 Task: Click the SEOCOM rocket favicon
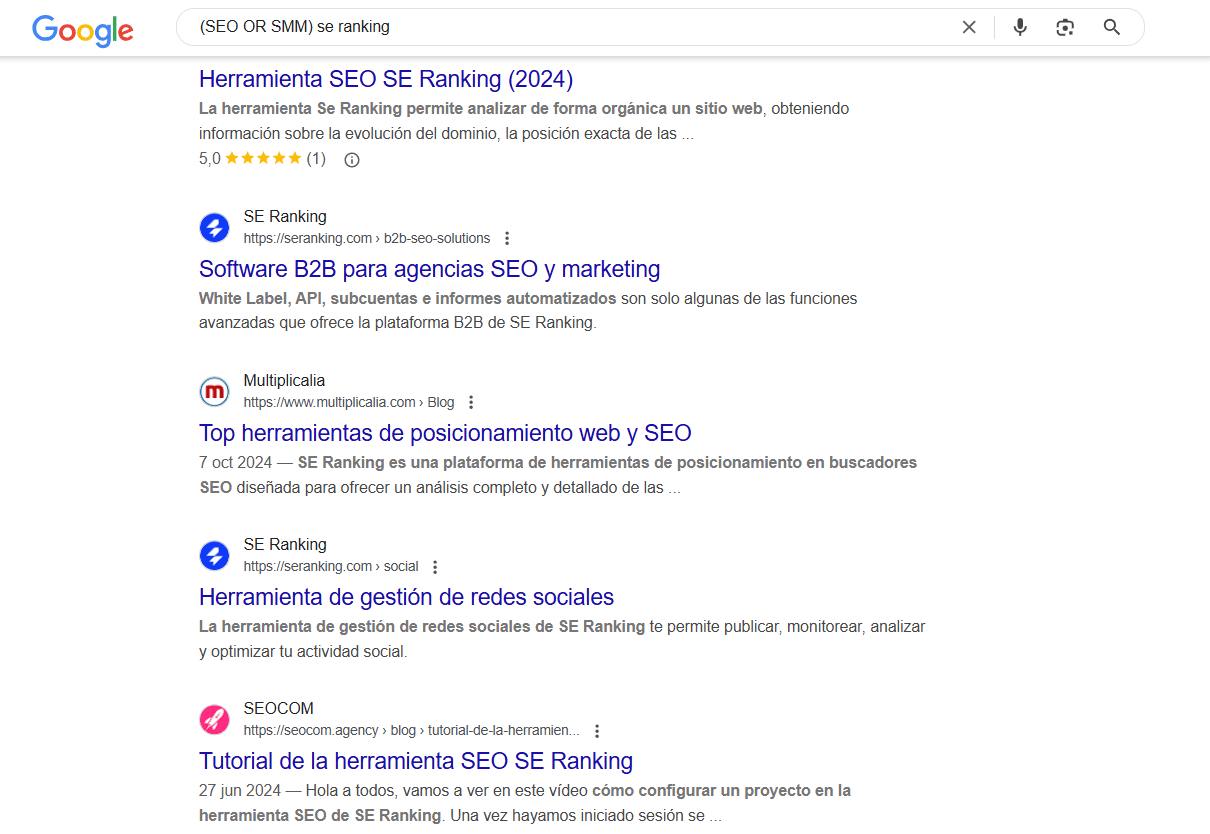click(x=214, y=720)
